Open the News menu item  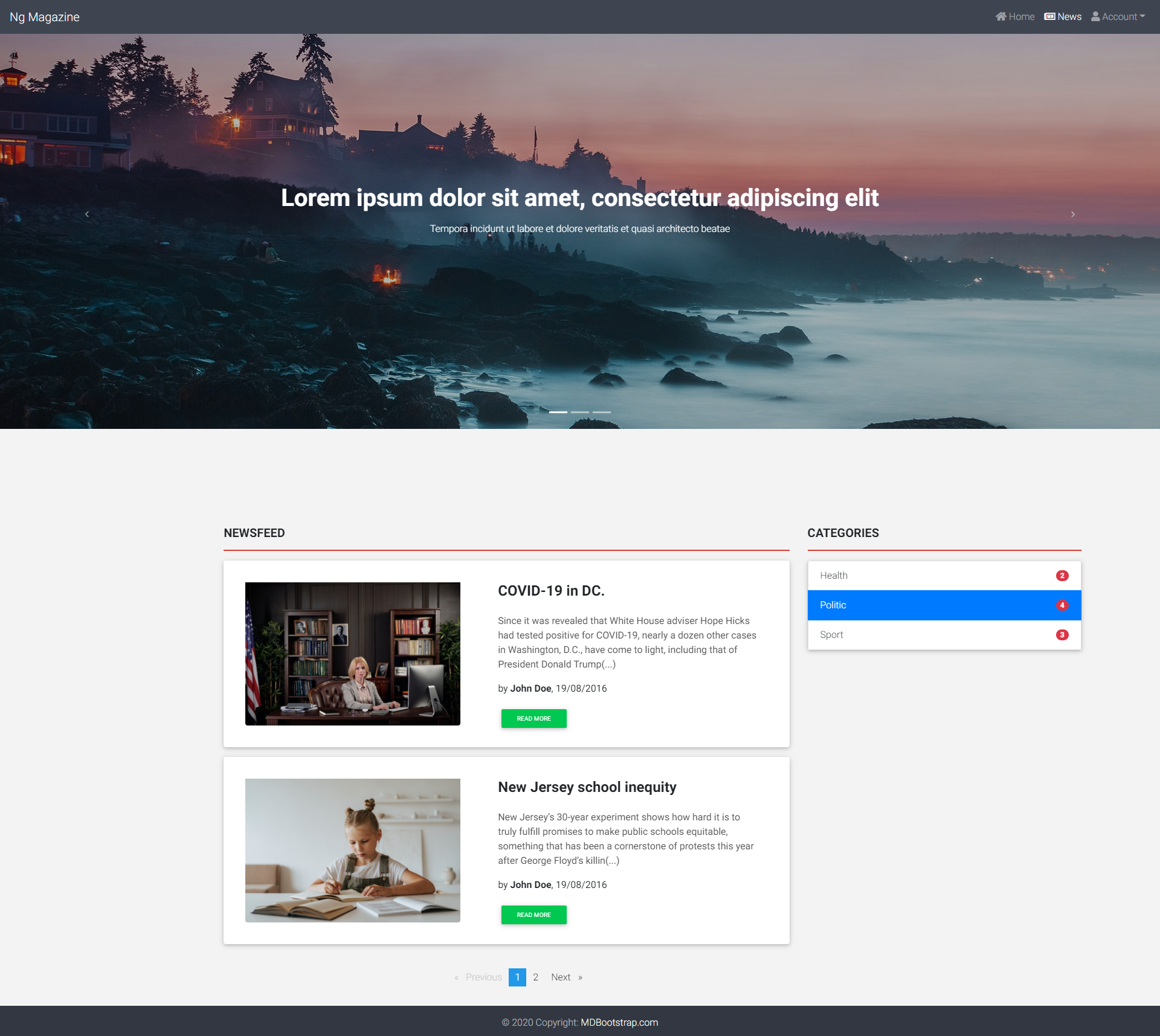pyautogui.click(x=1064, y=16)
